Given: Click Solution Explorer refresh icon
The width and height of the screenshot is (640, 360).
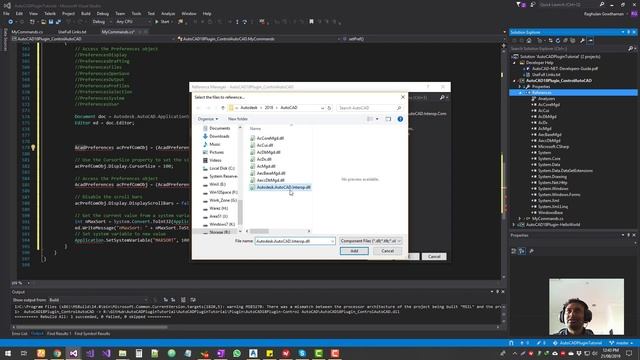Looking at the screenshot, I should point(558,40).
